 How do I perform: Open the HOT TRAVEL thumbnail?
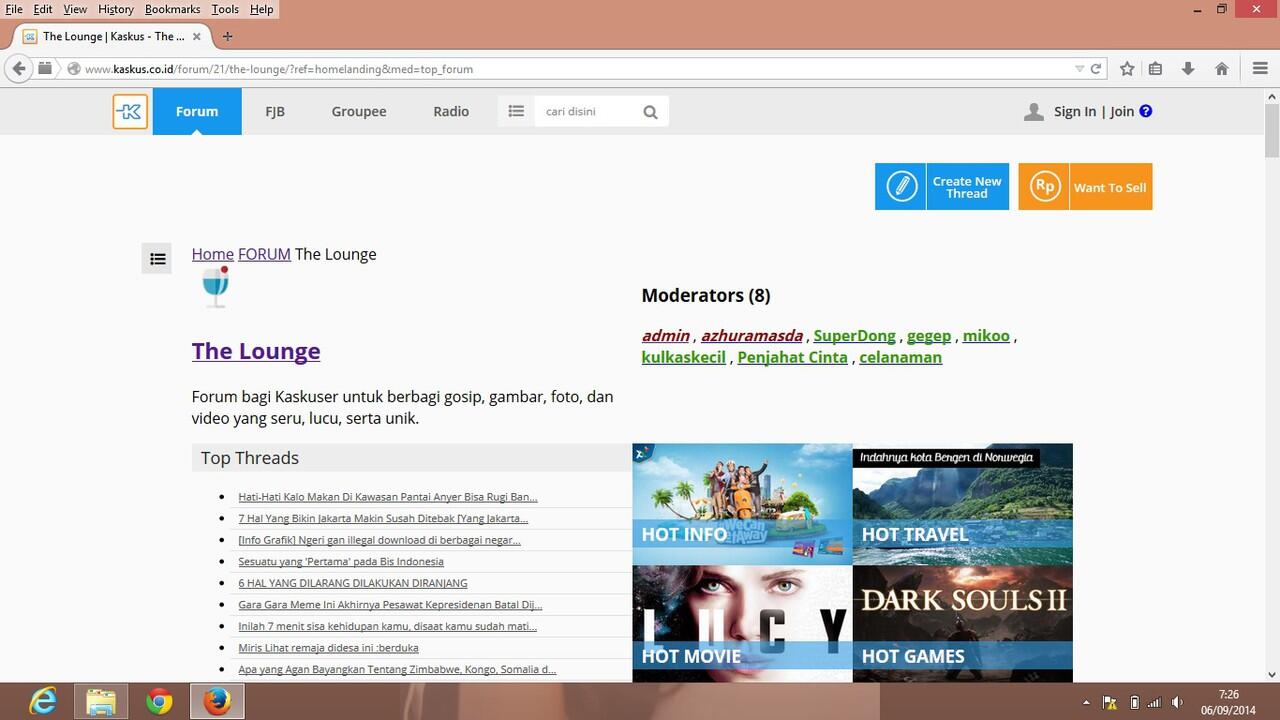(x=962, y=504)
